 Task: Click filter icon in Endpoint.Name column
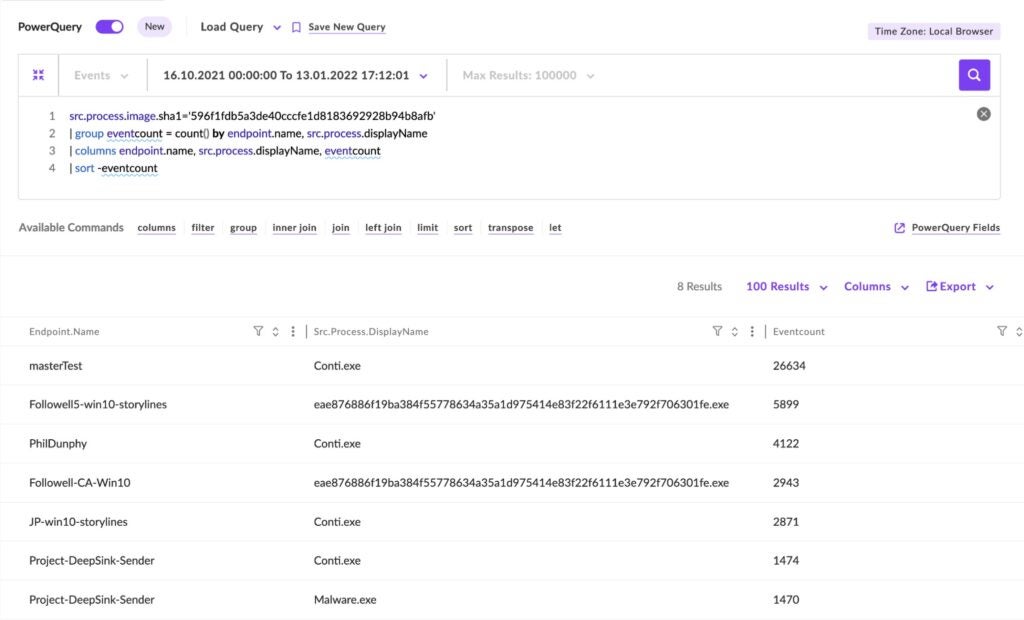pyautogui.click(x=258, y=331)
